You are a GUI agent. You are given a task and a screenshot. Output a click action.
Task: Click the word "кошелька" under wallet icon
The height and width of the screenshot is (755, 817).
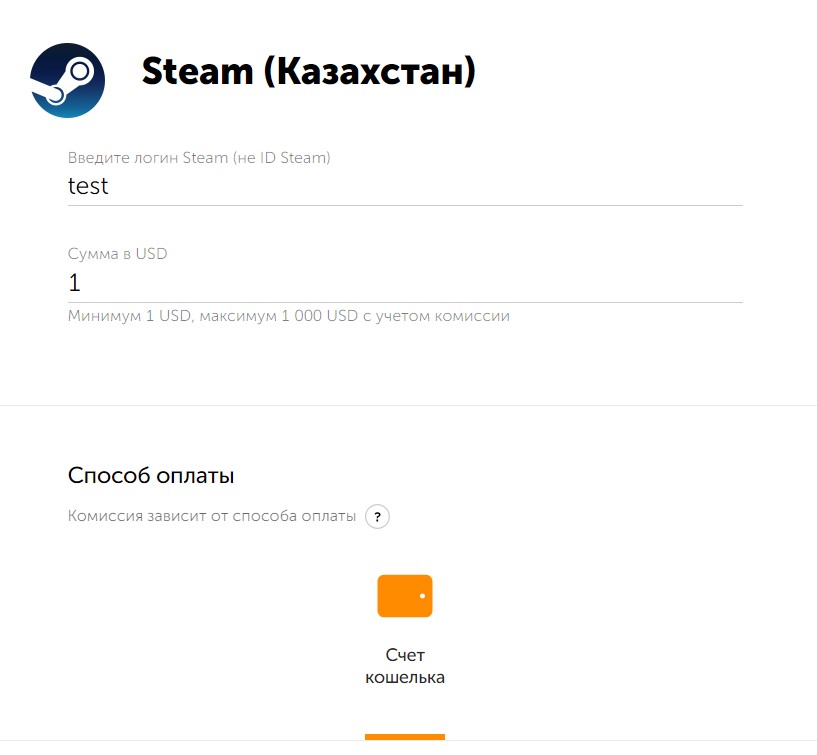[405, 678]
